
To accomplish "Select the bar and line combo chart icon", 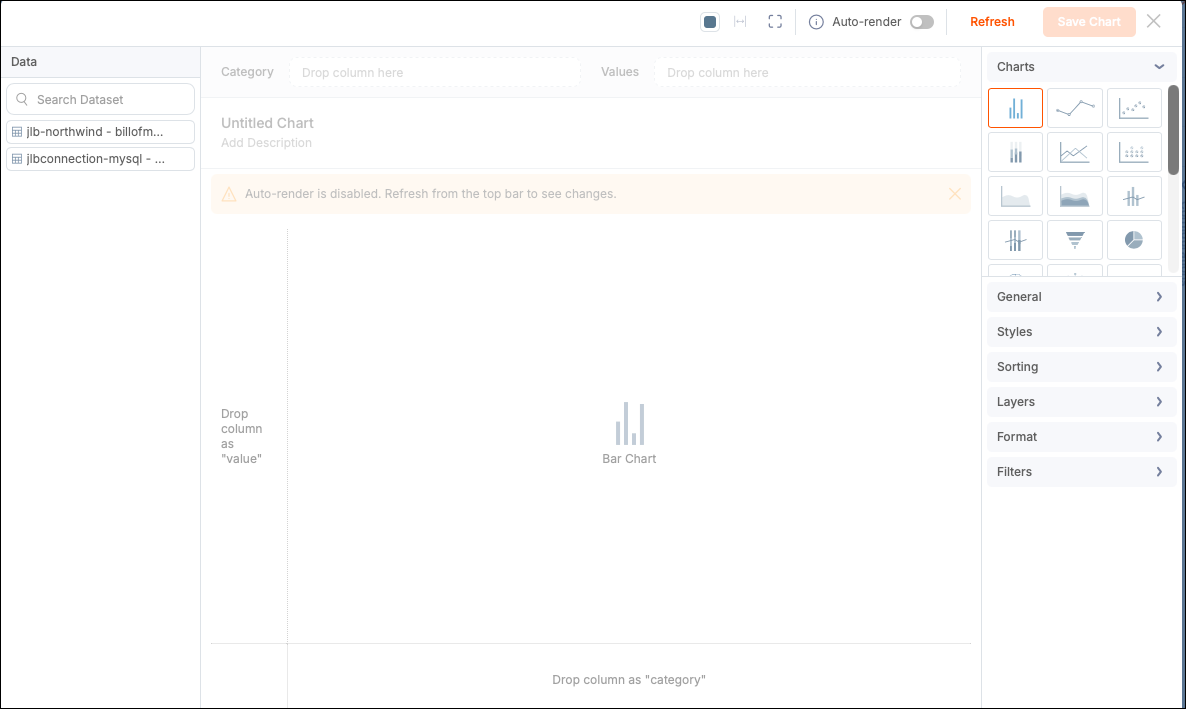I will coord(1134,196).
